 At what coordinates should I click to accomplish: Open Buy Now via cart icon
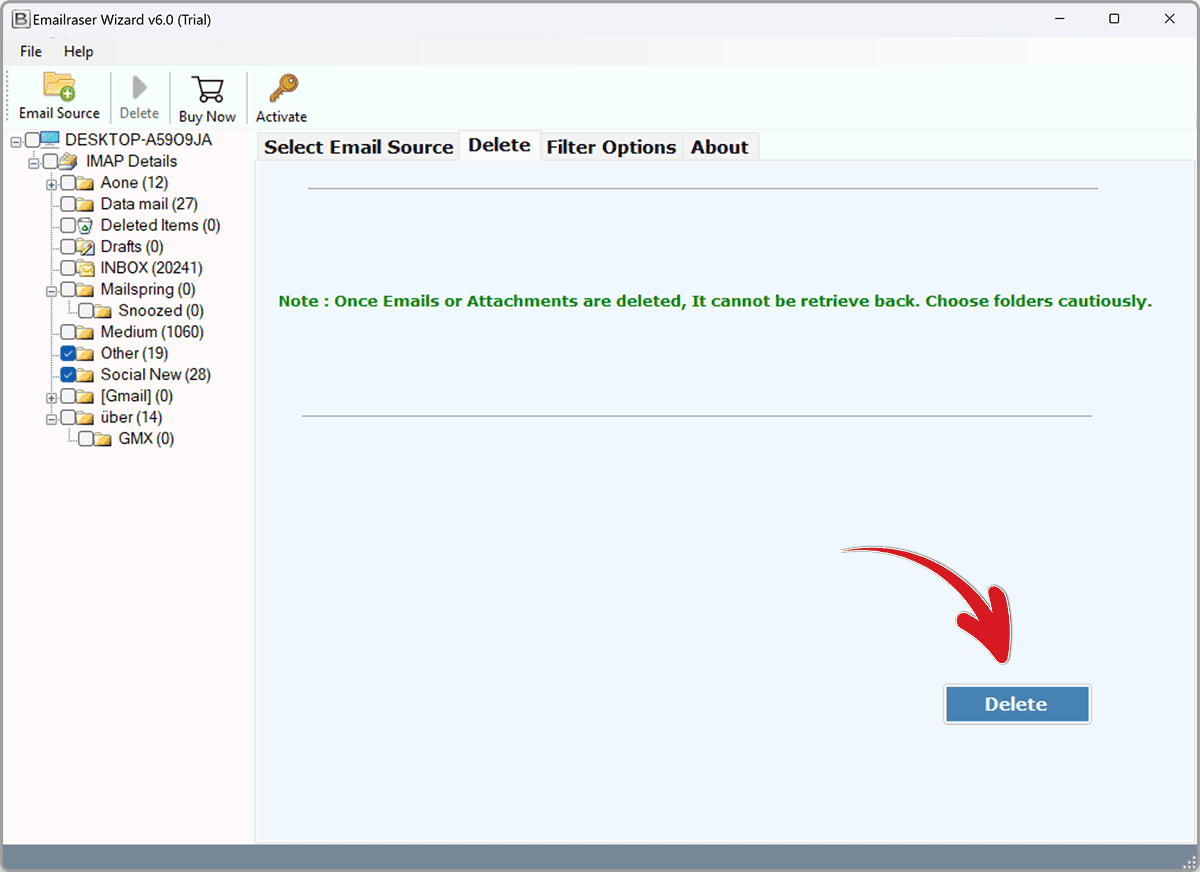click(x=207, y=88)
